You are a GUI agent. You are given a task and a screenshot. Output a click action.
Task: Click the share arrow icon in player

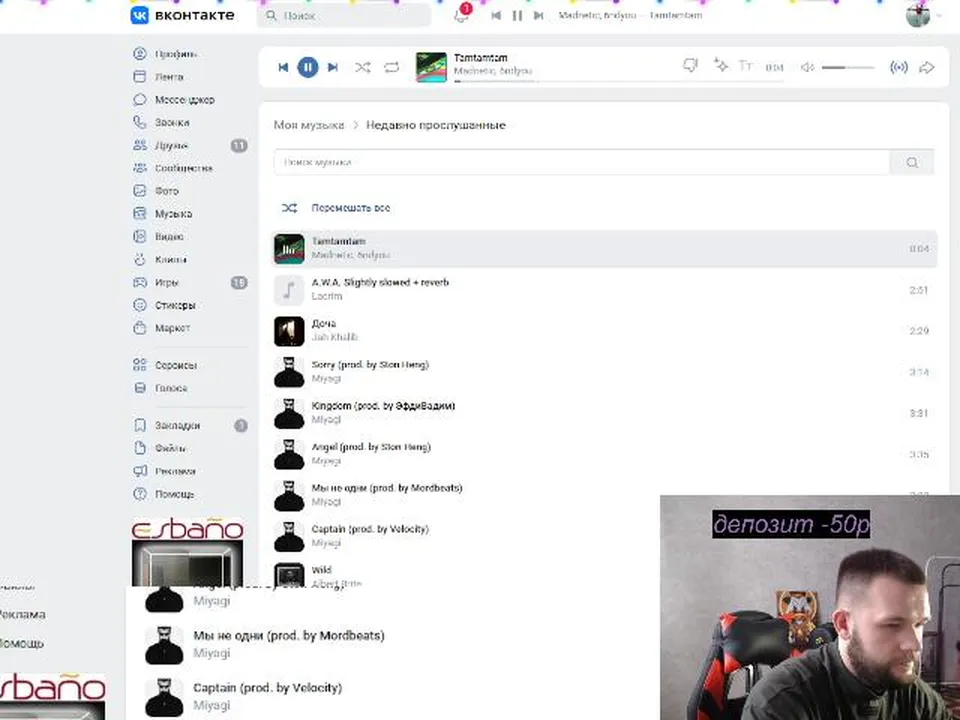click(927, 67)
